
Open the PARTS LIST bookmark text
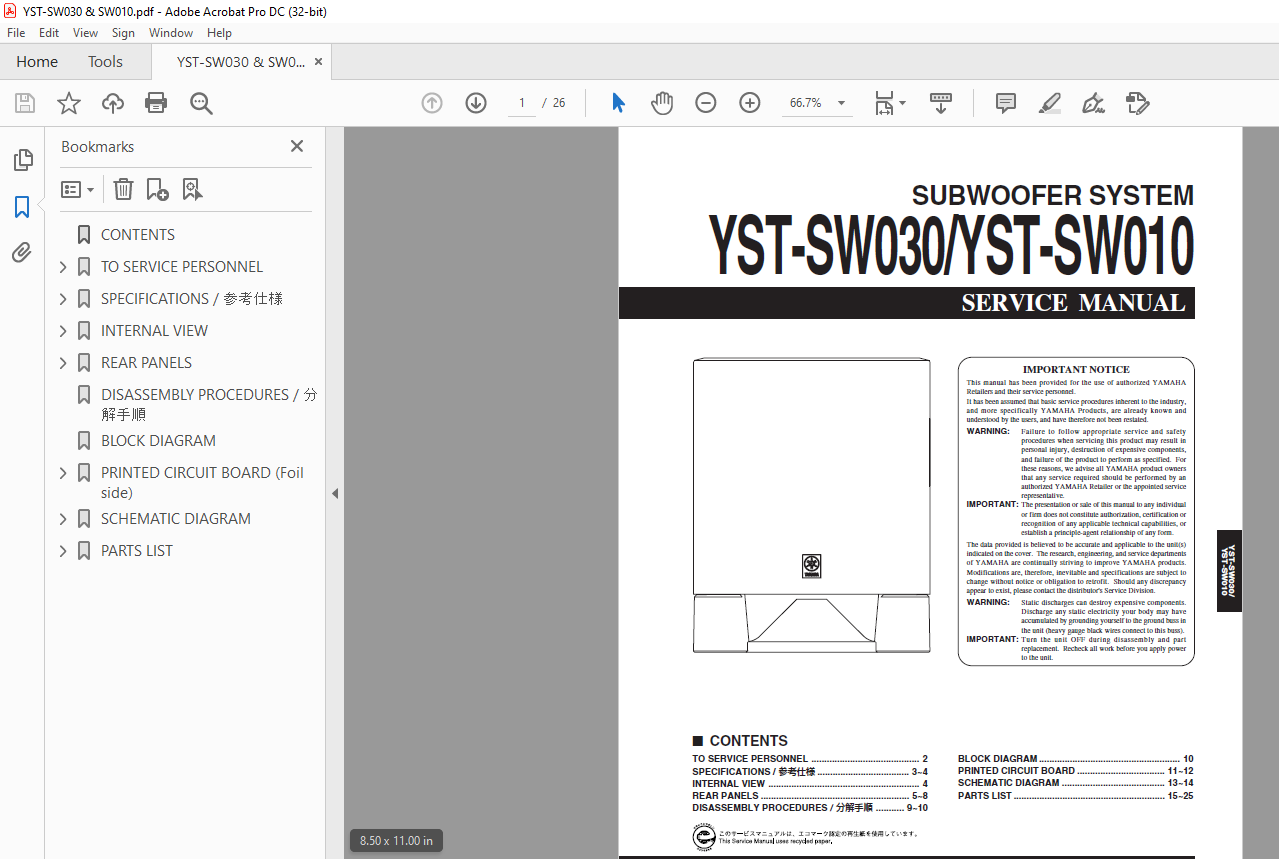coord(137,551)
